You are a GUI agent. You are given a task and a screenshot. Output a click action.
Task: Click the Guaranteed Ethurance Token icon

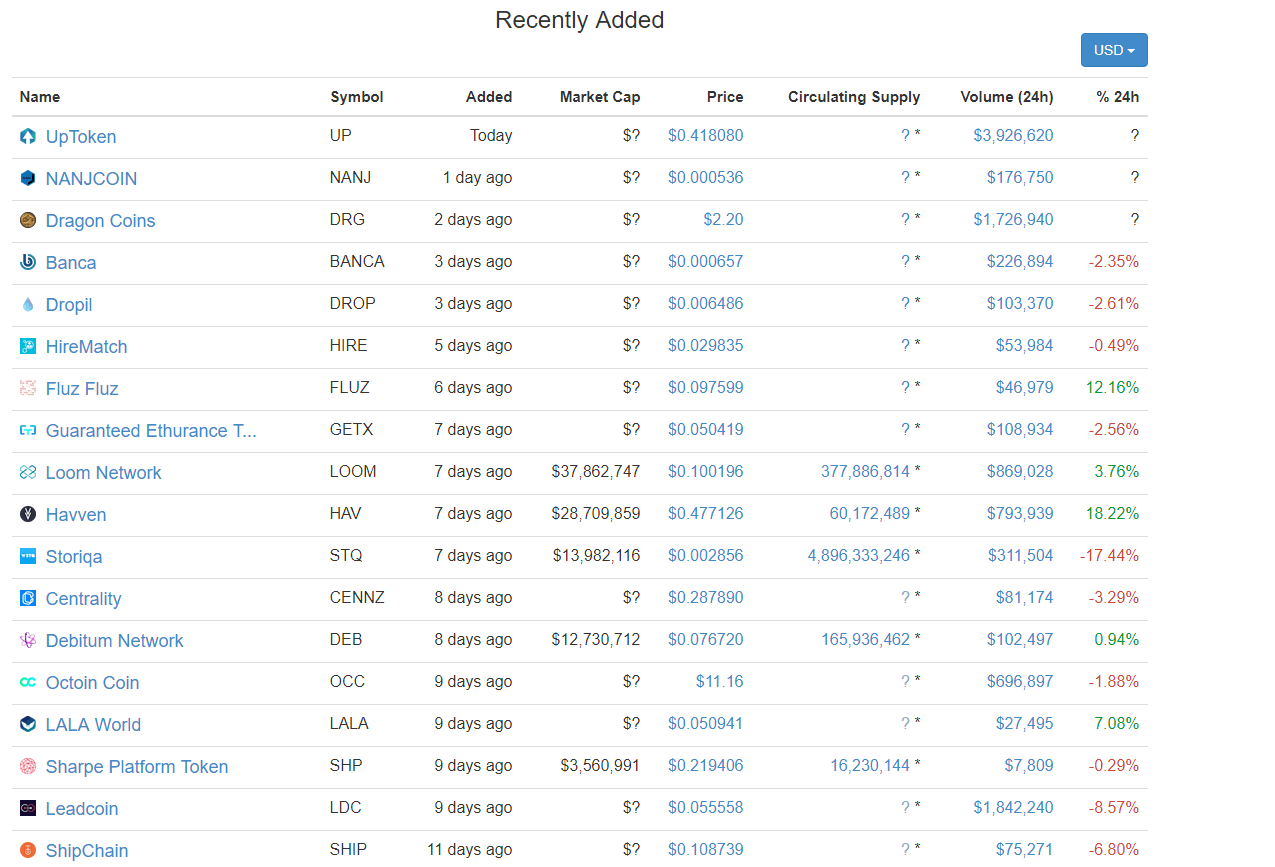tap(28, 431)
